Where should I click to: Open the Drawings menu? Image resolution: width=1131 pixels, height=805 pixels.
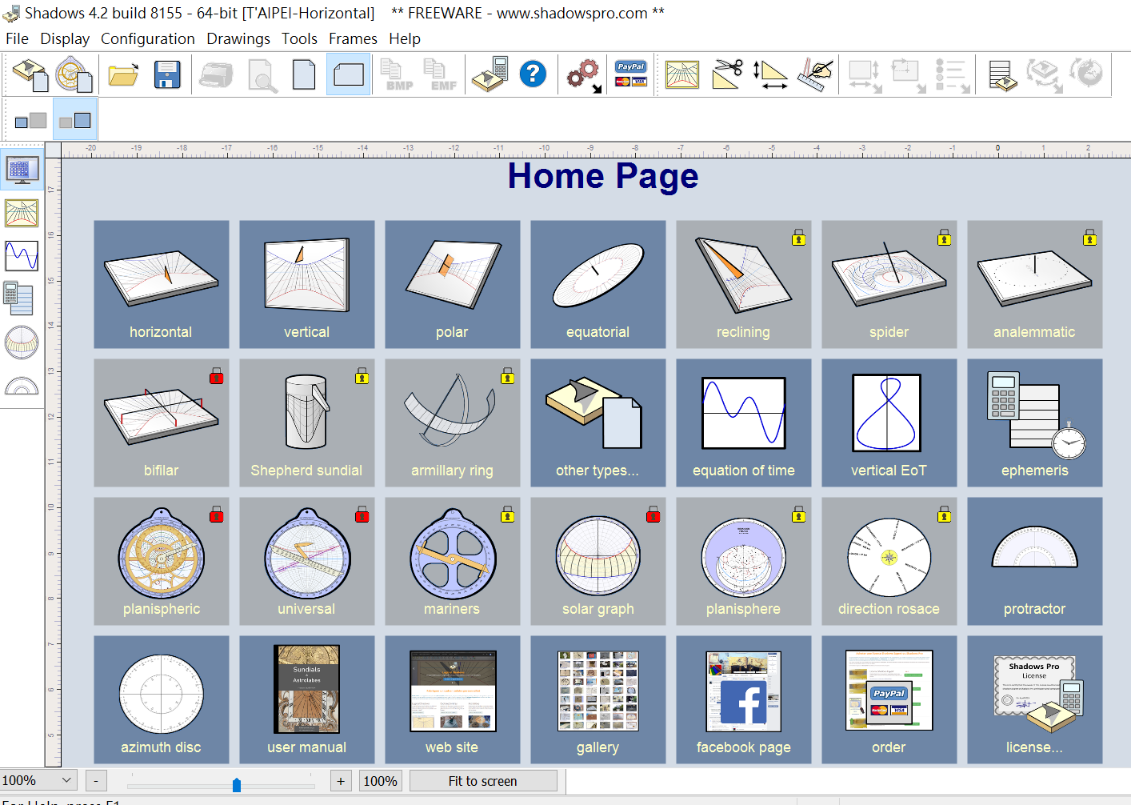[238, 39]
